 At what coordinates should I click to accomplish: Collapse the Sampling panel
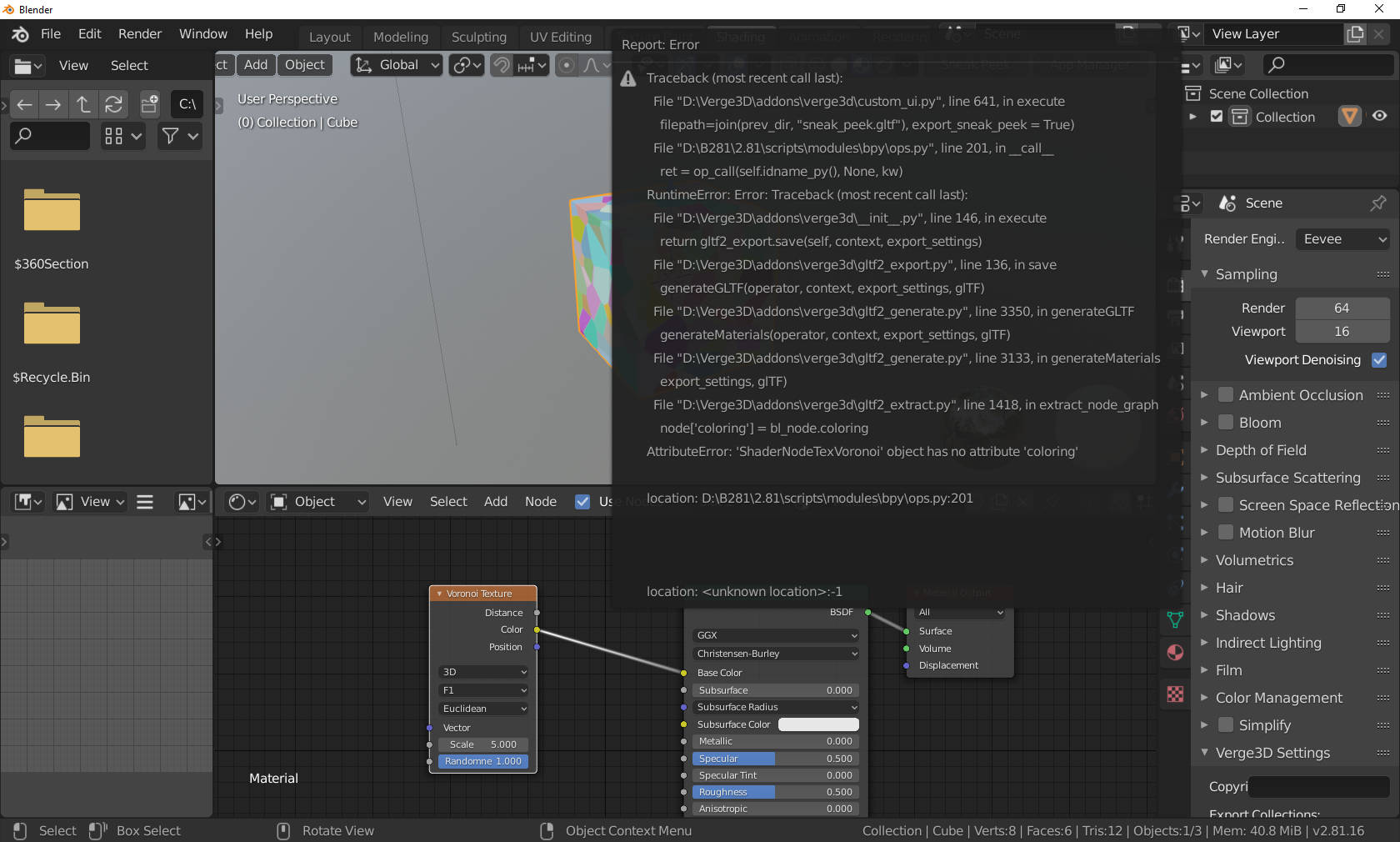[1246, 274]
